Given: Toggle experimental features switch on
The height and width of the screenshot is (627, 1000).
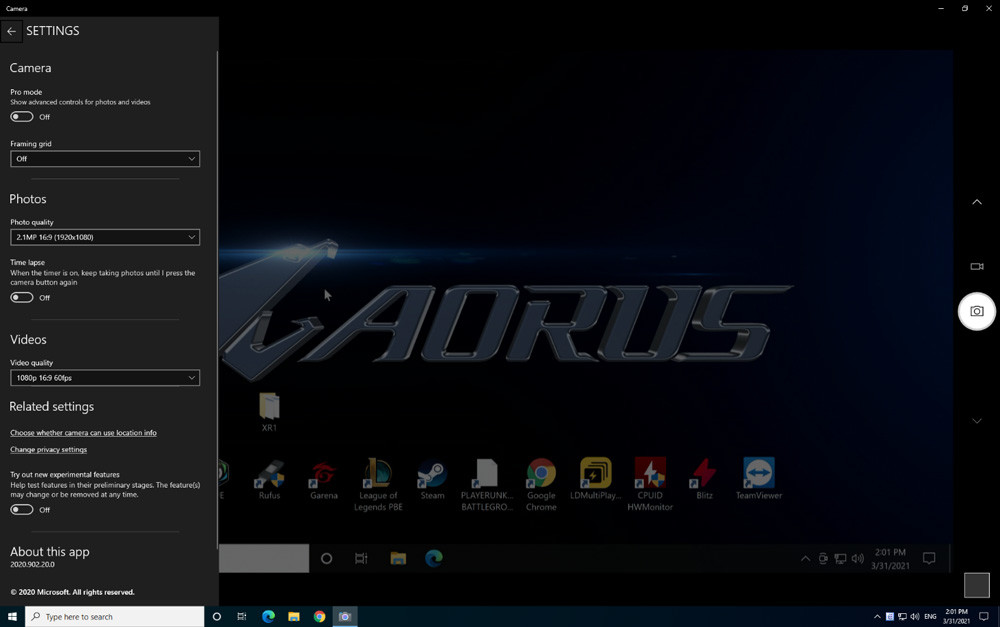Looking at the screenshot, I should (22, 509).
